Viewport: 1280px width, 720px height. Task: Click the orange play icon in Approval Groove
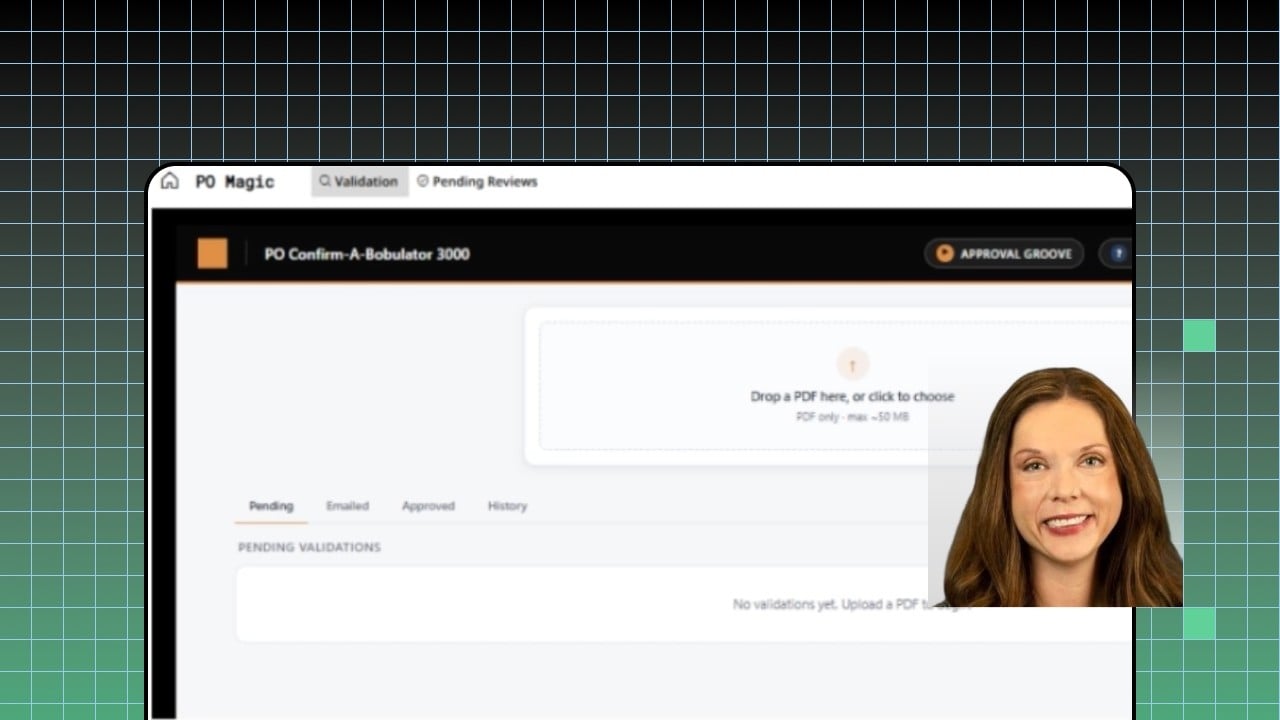point(944,254)
